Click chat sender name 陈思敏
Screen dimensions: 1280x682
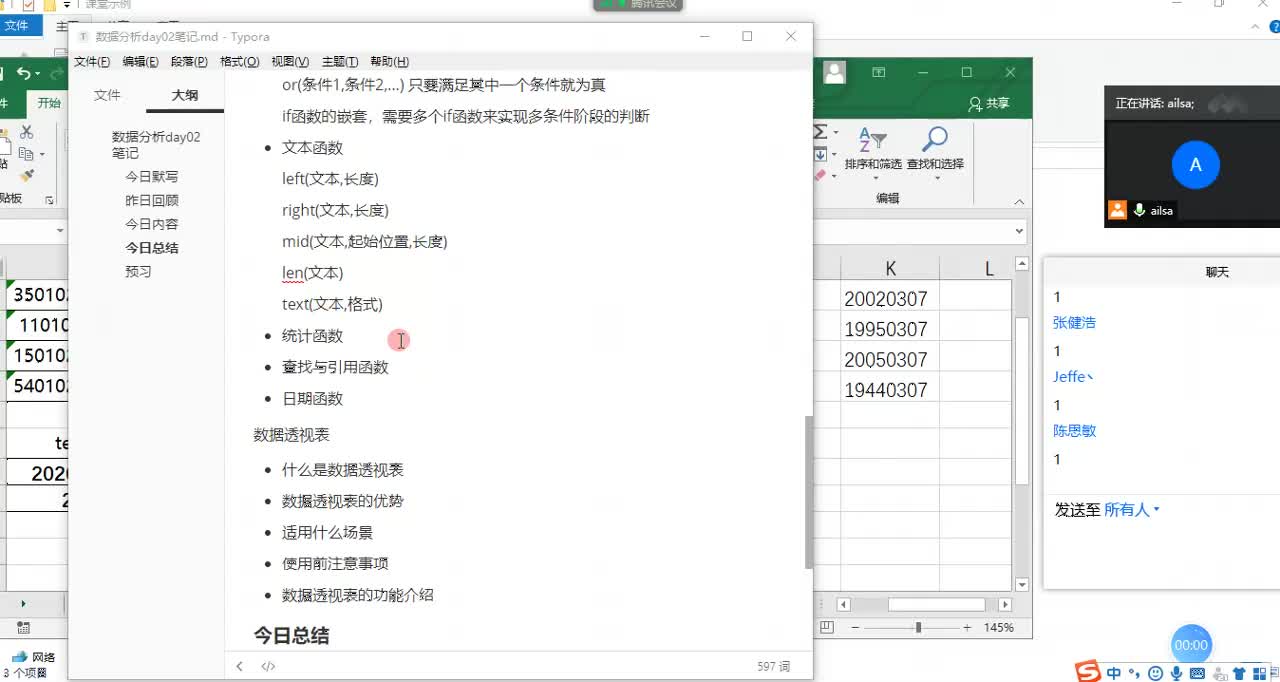pos(1075,431)
